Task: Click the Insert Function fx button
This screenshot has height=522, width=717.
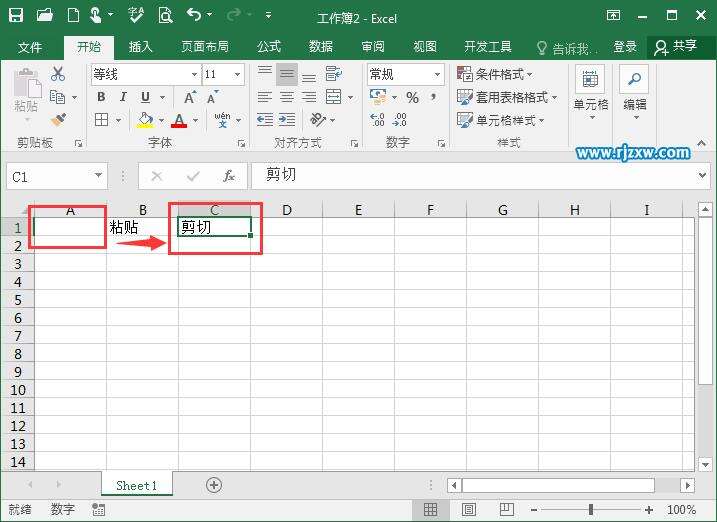Action: (229, 176)
